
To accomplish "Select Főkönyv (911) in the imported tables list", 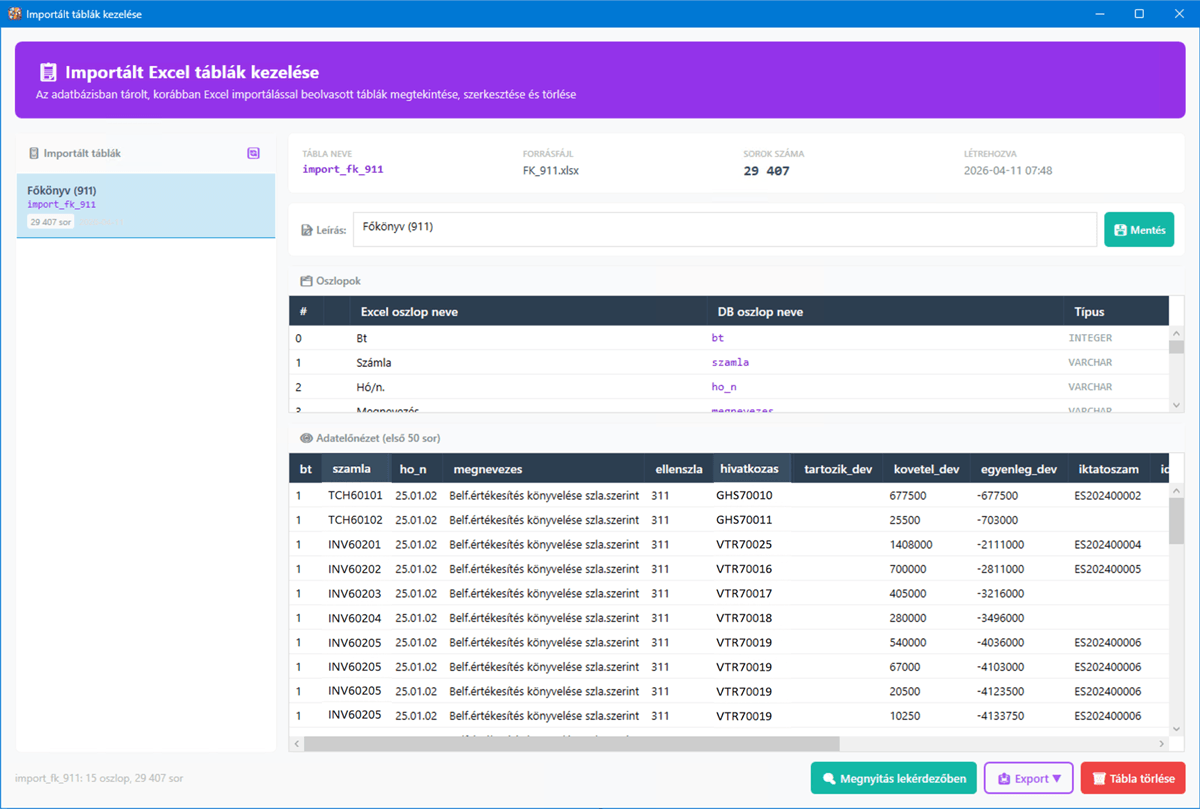I will click(x=146, y=206).
